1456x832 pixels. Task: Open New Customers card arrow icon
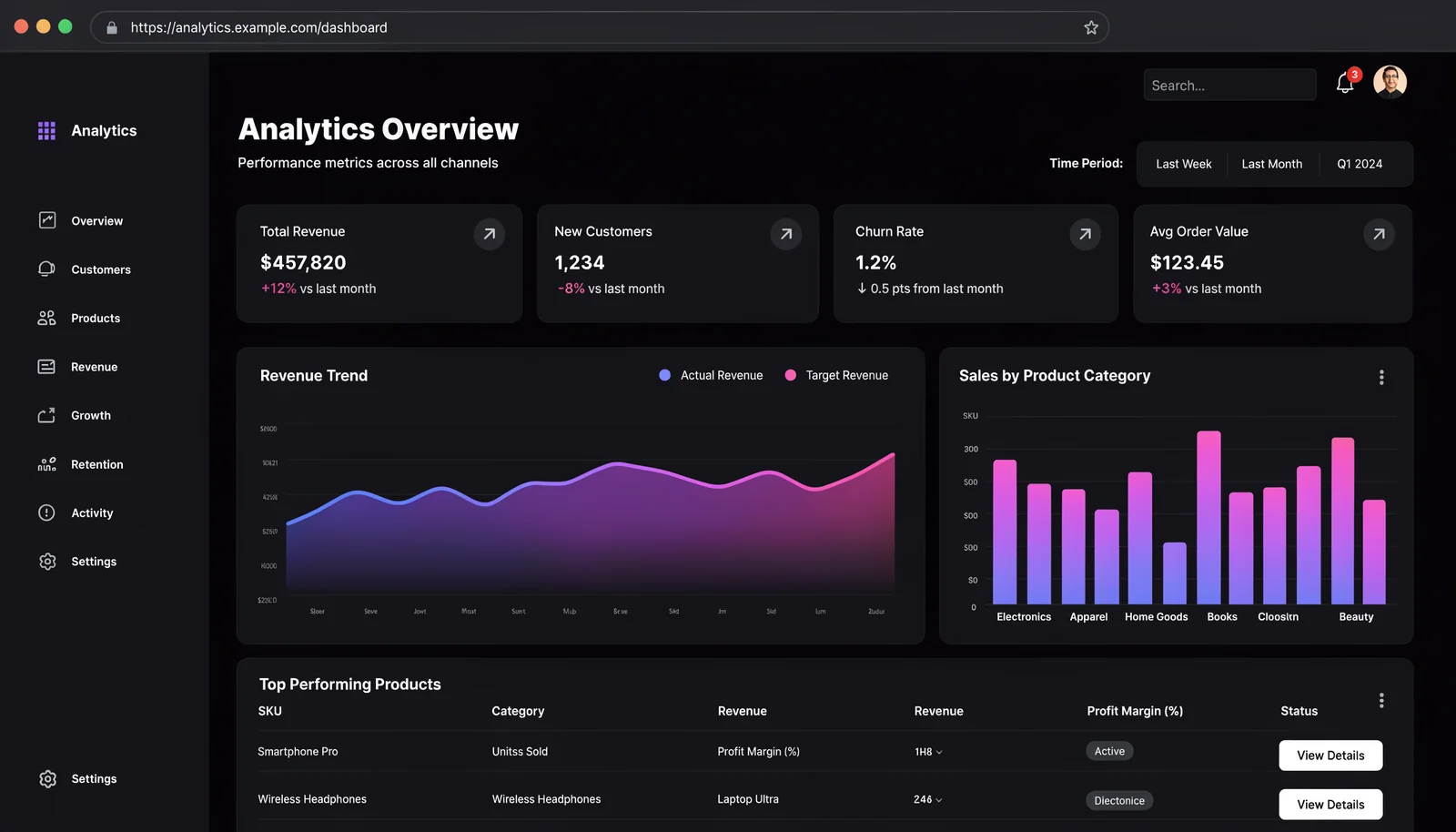click(786, 234)
